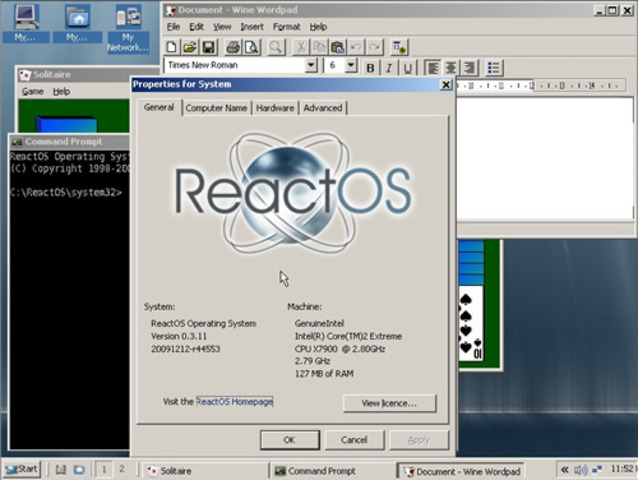
Task: Switch to the Hardware tab
Action: coord(275,108)
